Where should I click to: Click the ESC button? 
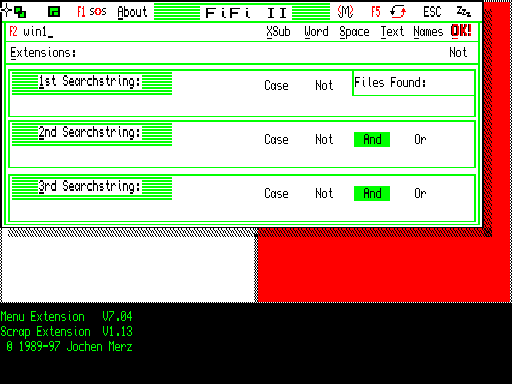(432, 12)
